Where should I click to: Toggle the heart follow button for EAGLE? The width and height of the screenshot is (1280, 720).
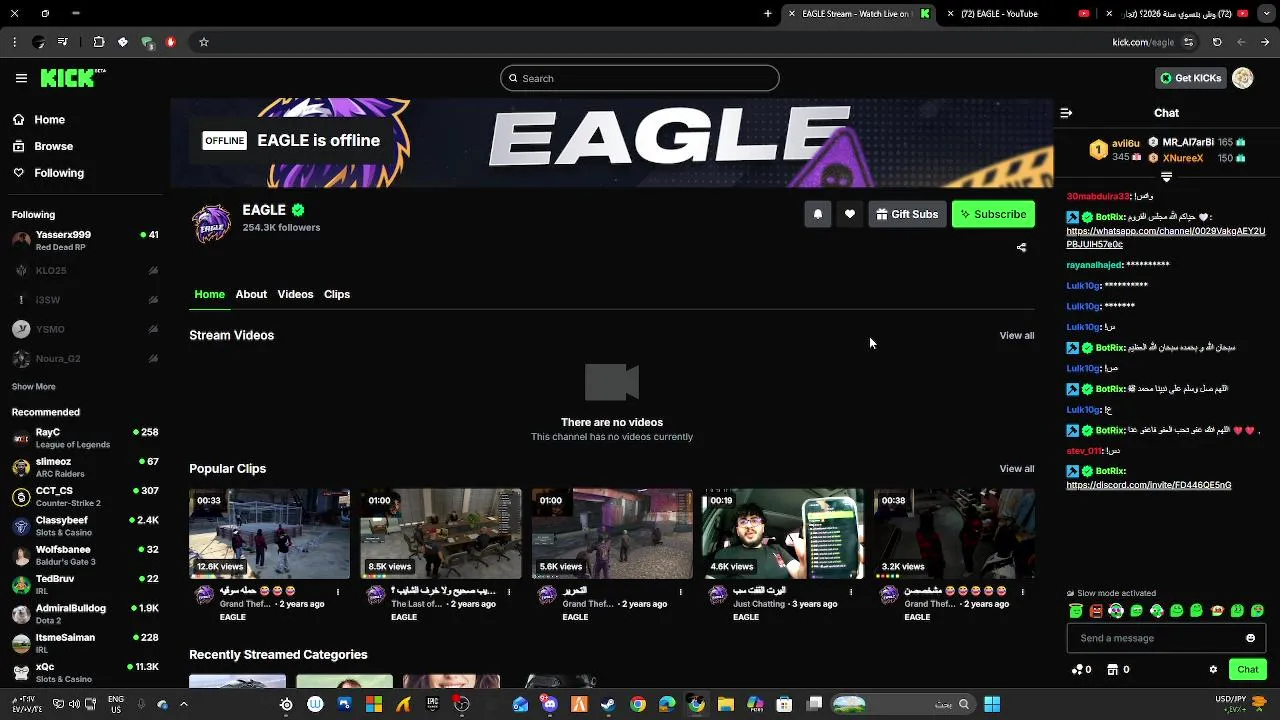coord(850,214)
